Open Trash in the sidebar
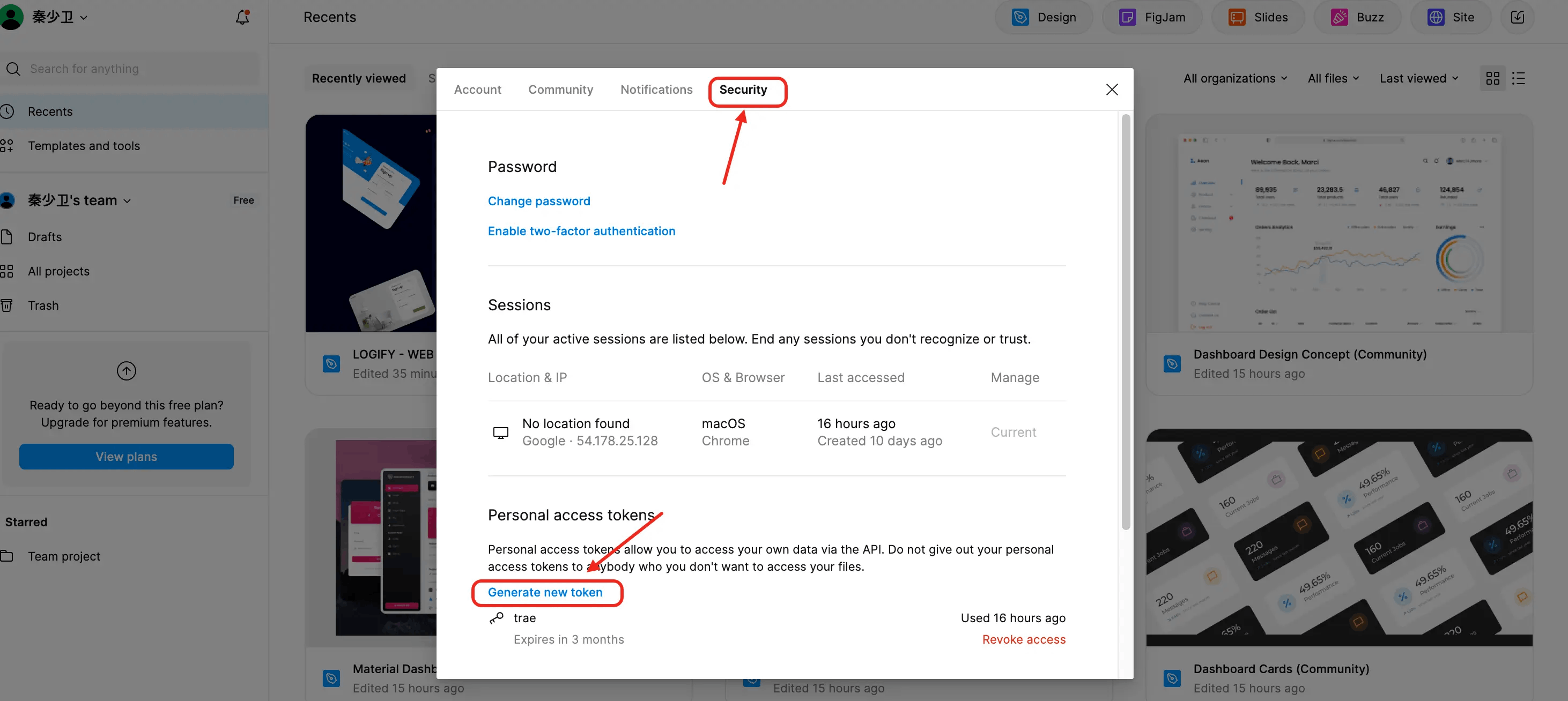 click(x=43, y=305)
